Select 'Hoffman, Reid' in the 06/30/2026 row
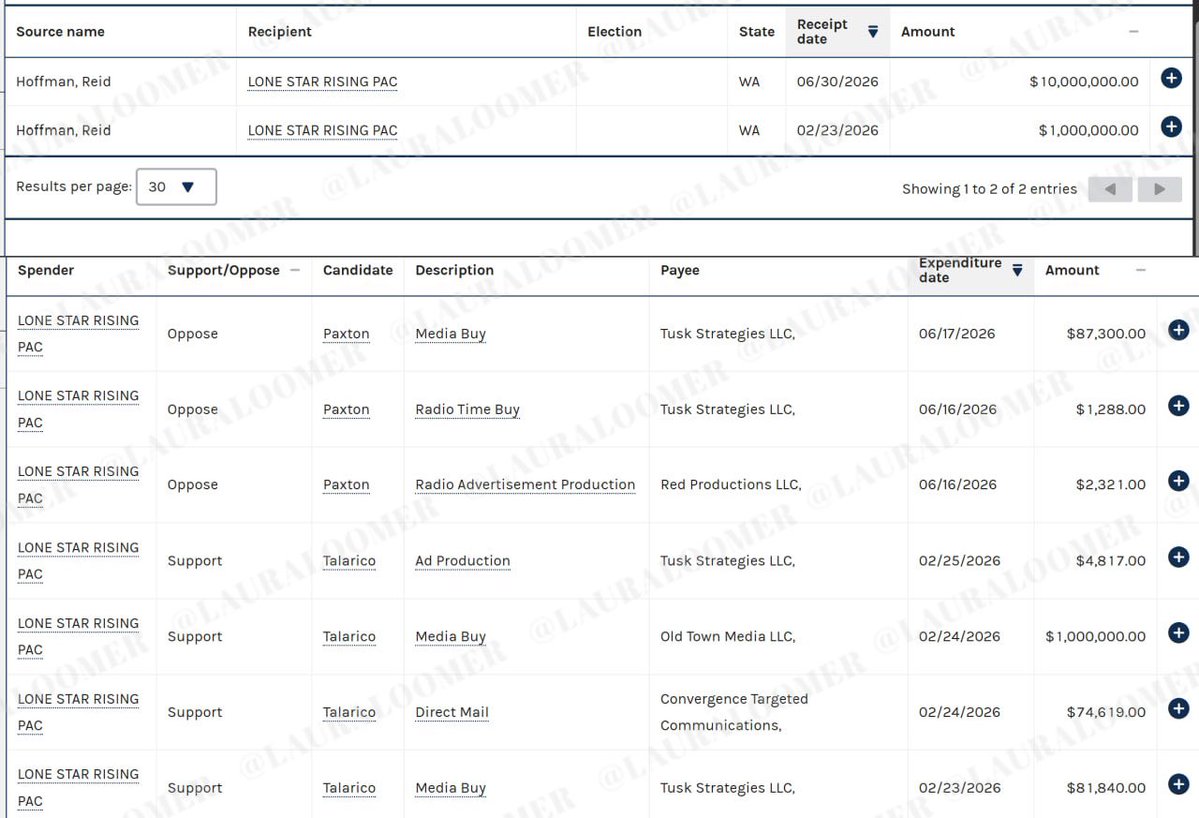 point(63,82)
